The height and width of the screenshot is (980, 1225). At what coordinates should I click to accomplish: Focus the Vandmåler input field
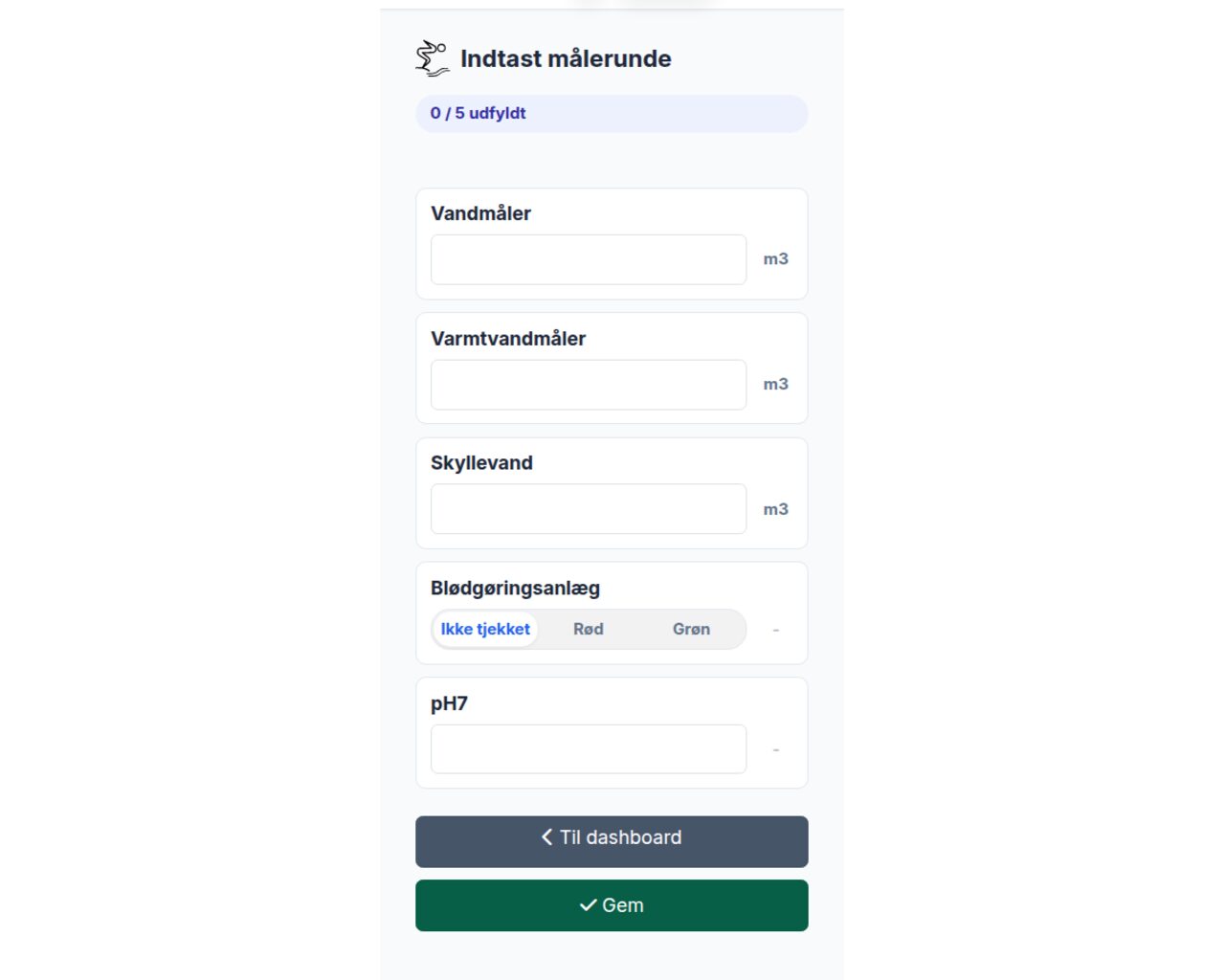pyautogui.click(x=589, y=259)
